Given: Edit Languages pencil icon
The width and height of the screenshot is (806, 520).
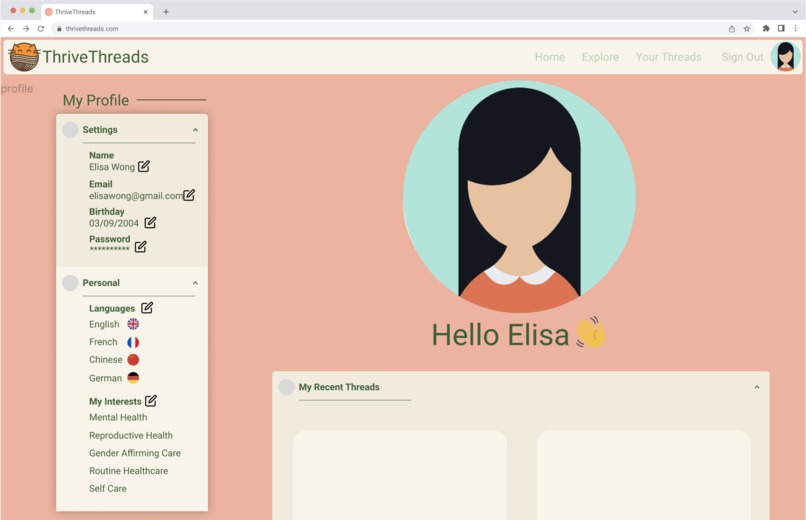Looking at the screenshot, I should [x=147, y=307].
